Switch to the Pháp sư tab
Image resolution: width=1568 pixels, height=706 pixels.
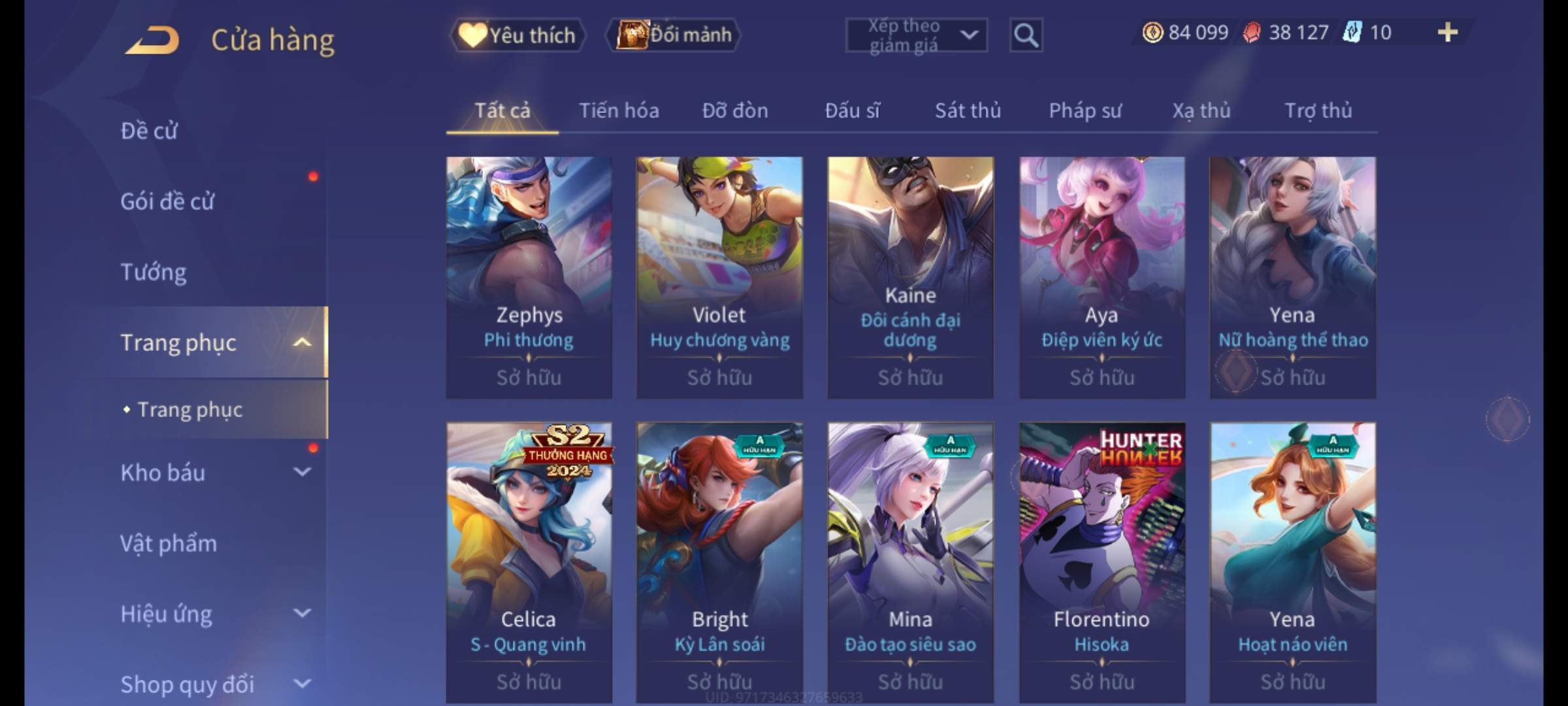(x=1085, y=110)
